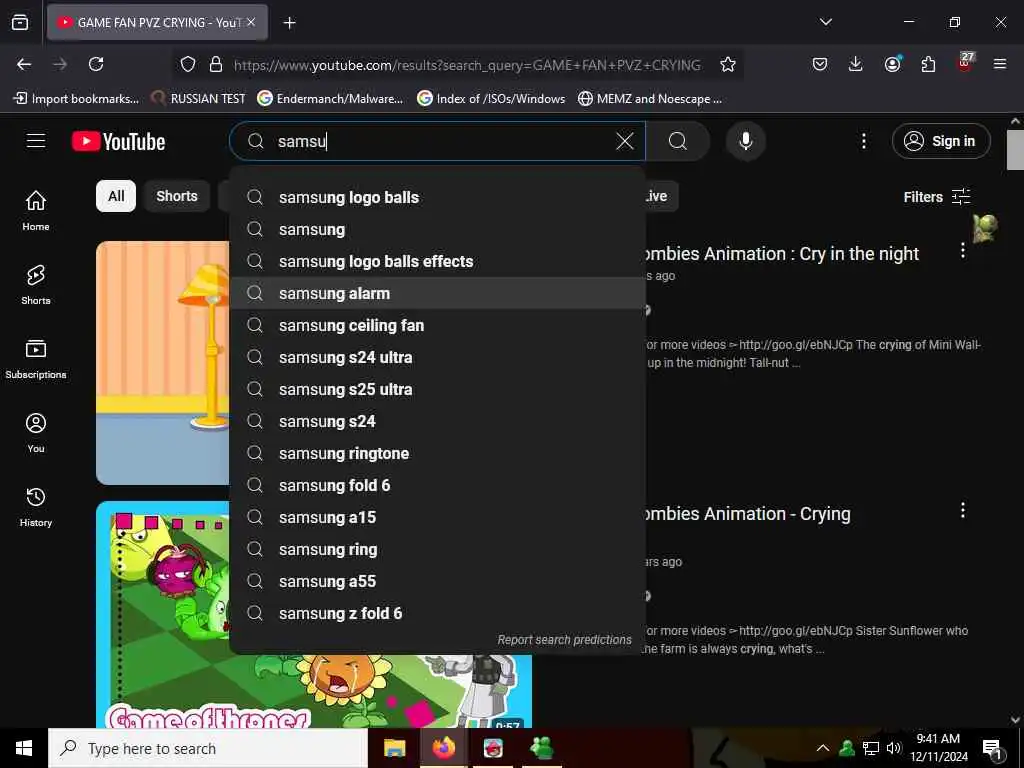Open Cry in the night video title
Image resolution: width=1024 pixels, height=768 pixels.
coord(782,253)
